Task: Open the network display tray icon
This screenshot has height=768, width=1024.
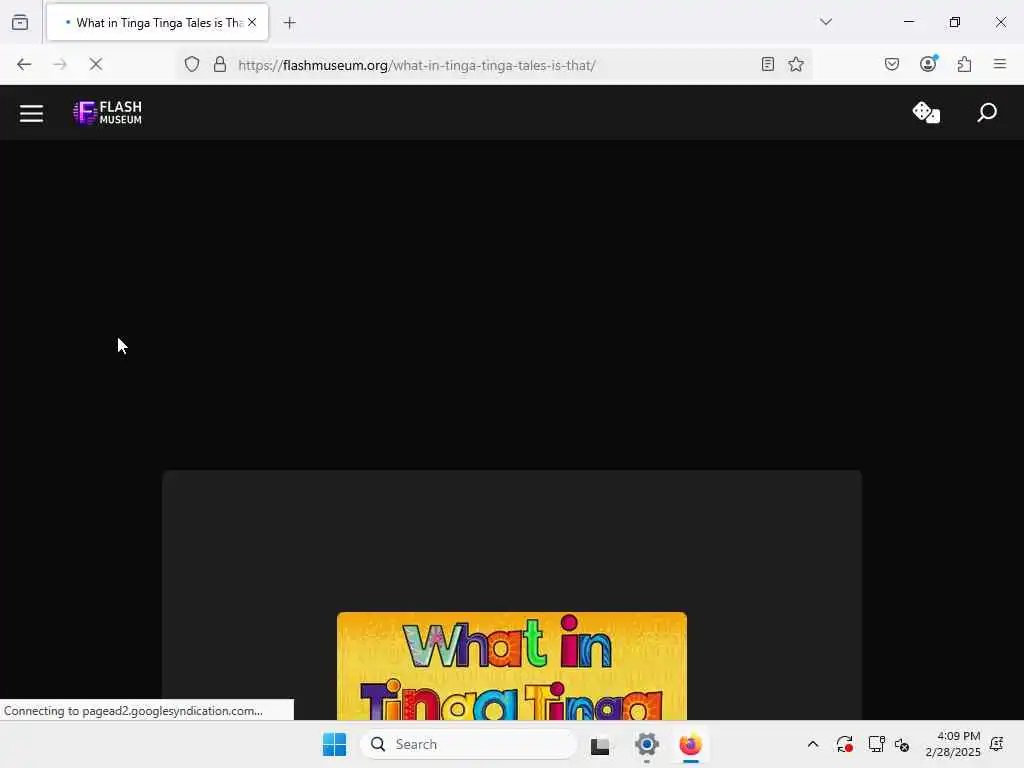Action: click(876, 744)
